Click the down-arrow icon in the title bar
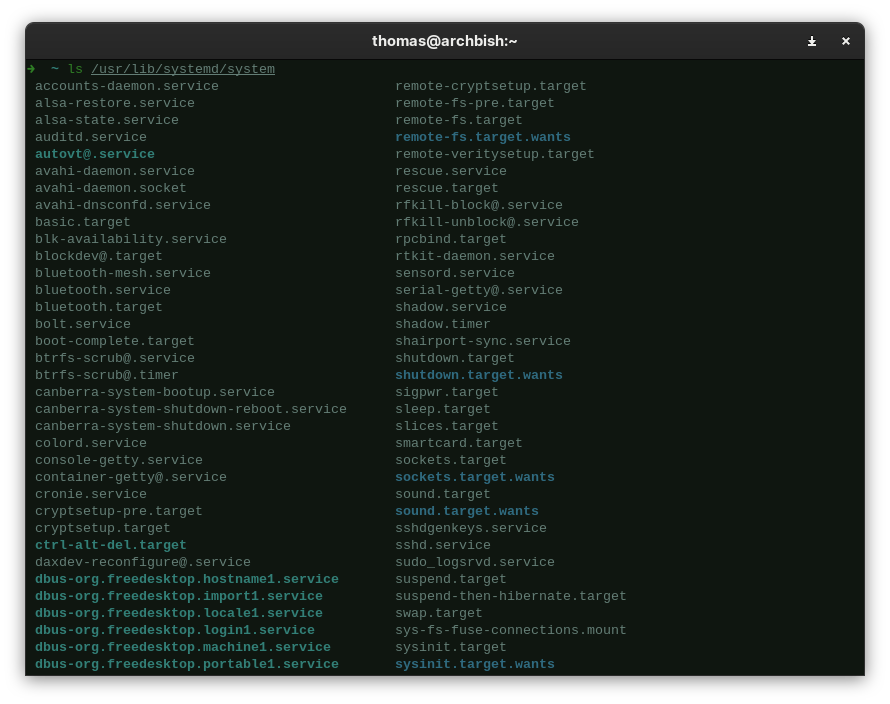Image resolution: width=890 pixels, height=704 pixels. click(x=812, y=41)
